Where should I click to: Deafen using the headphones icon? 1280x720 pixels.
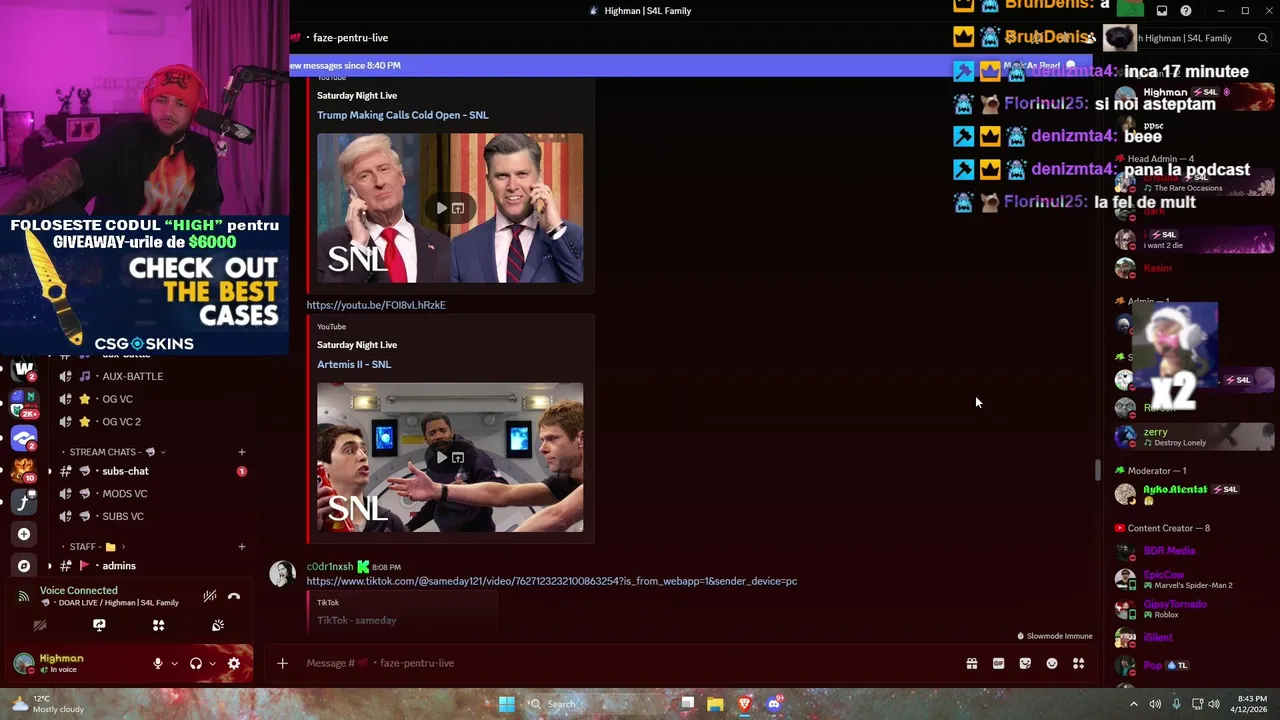click(x=196, y=663)
